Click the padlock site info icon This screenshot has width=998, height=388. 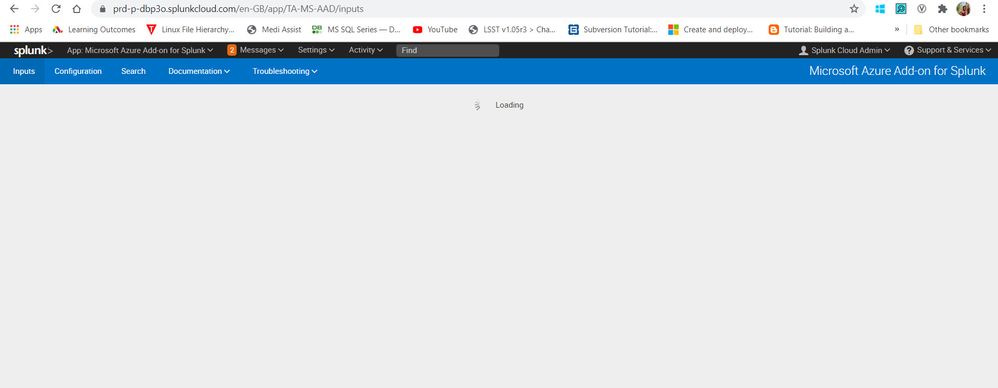click(102, 10)
